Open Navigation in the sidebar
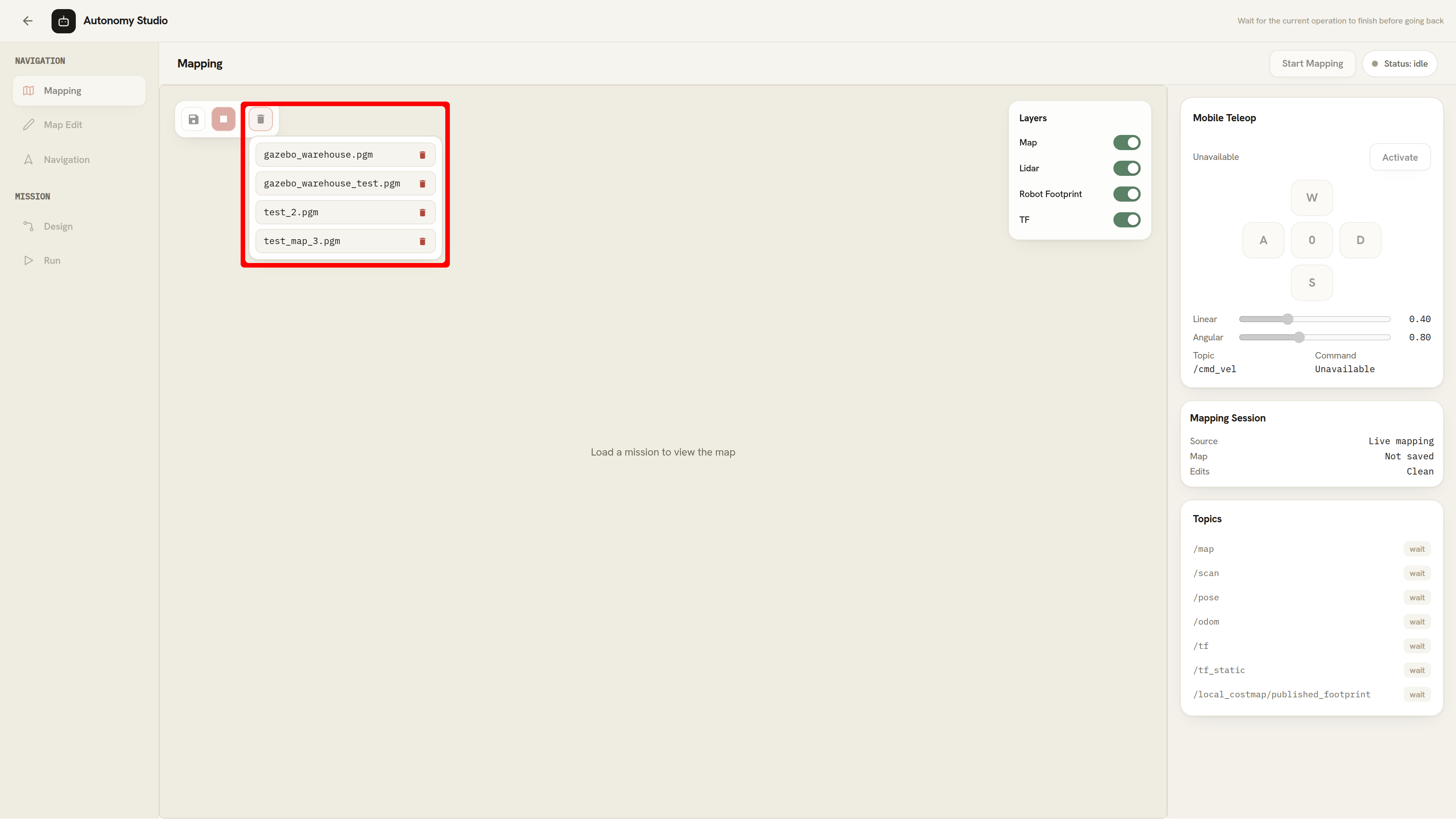 [79, 160]
